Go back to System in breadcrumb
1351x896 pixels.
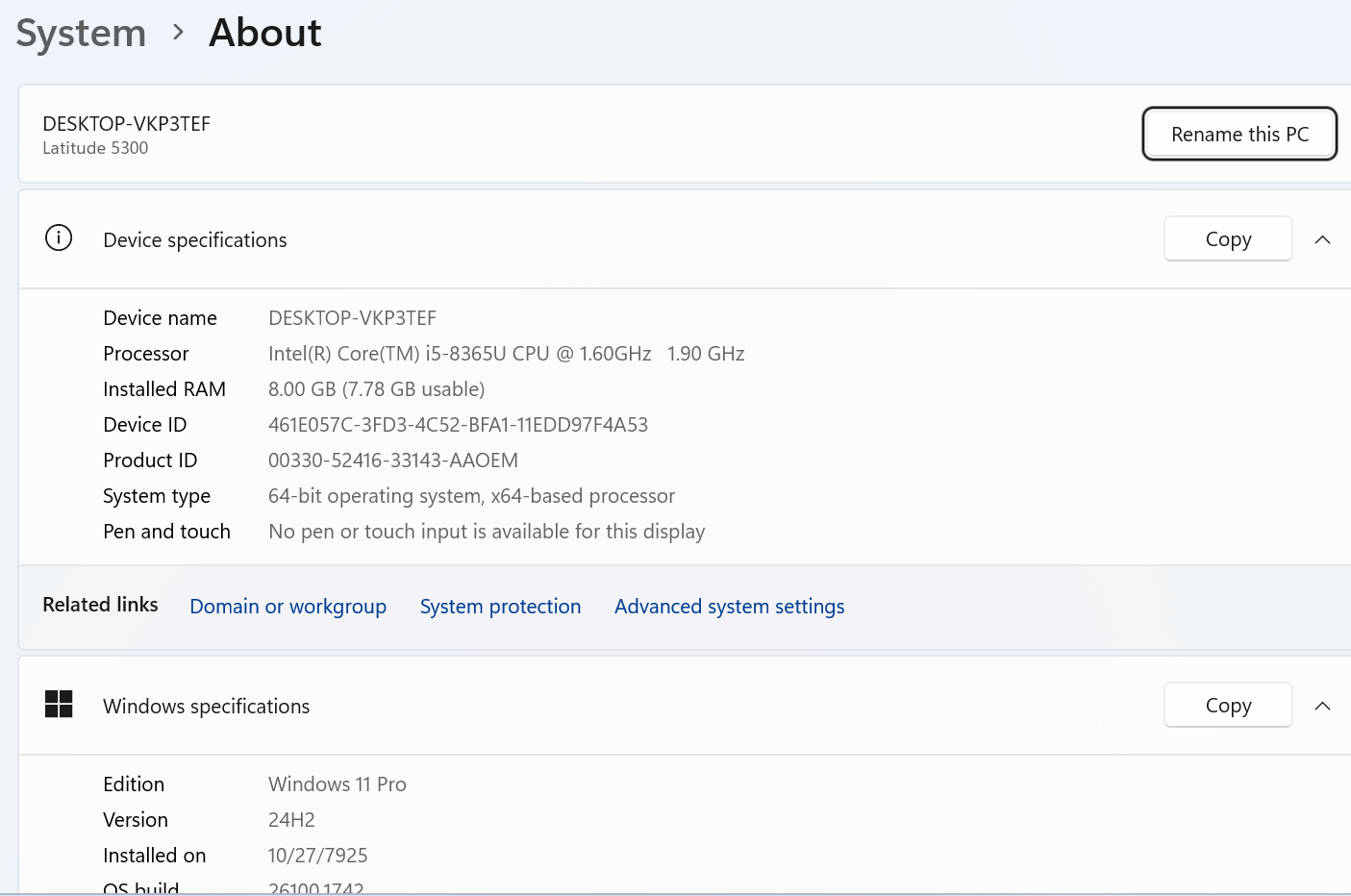pos(82,34)
